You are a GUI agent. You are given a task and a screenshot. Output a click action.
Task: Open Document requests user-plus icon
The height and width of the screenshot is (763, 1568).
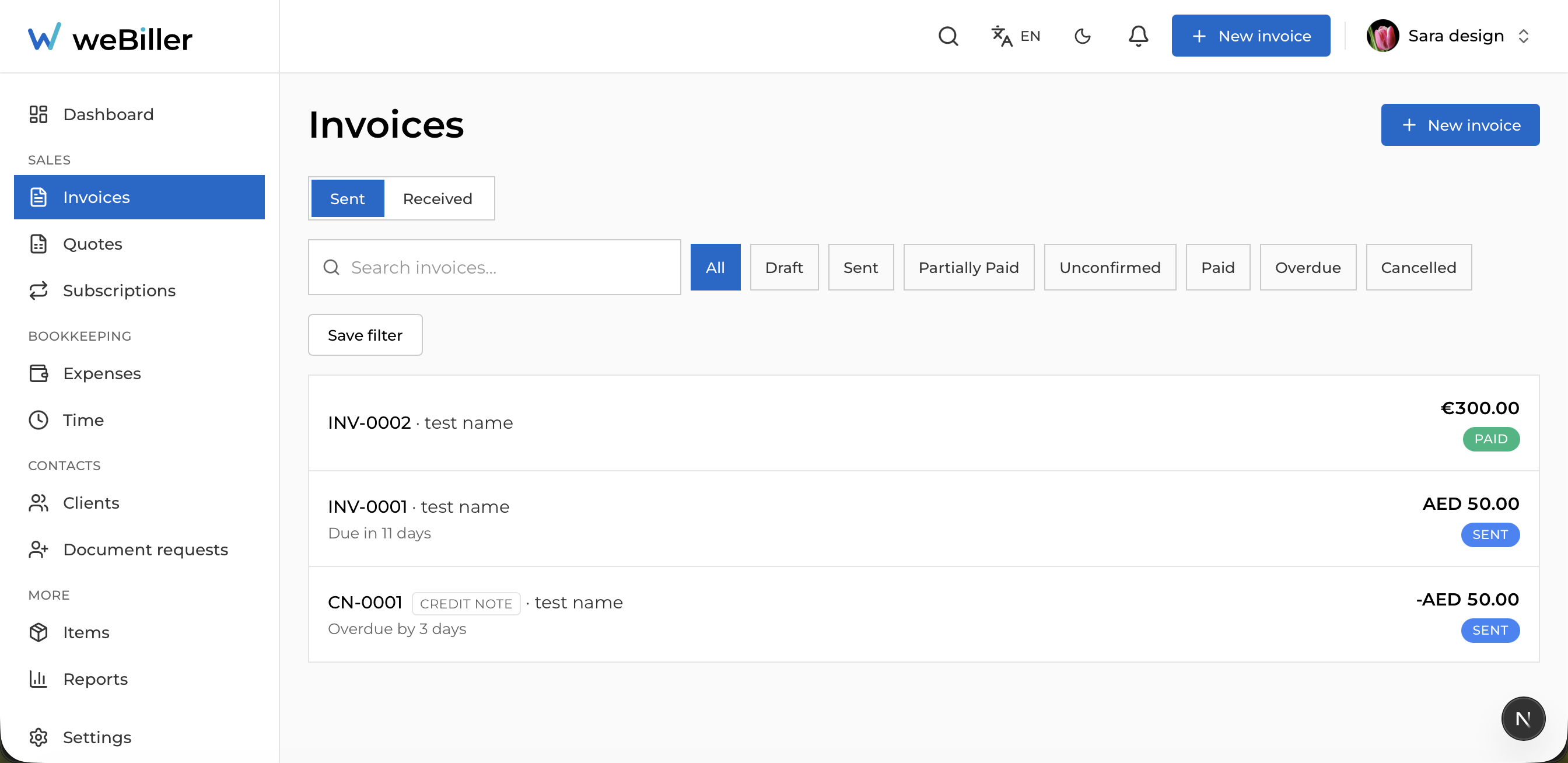tap(38, 549)
